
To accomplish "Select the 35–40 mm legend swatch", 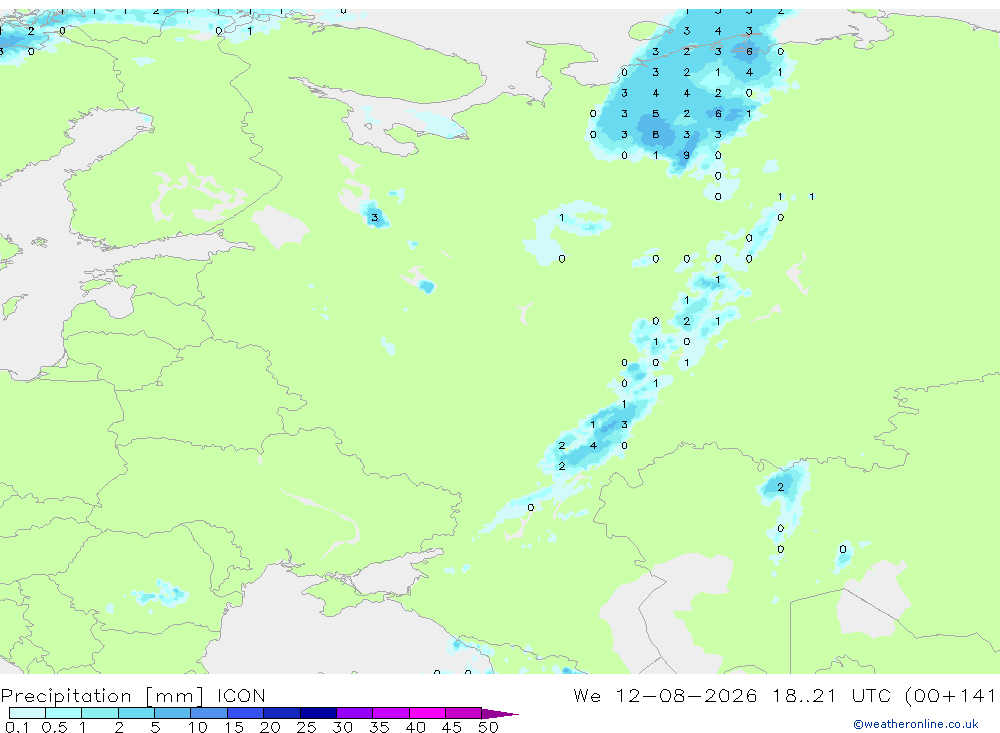I will point(391,713).
